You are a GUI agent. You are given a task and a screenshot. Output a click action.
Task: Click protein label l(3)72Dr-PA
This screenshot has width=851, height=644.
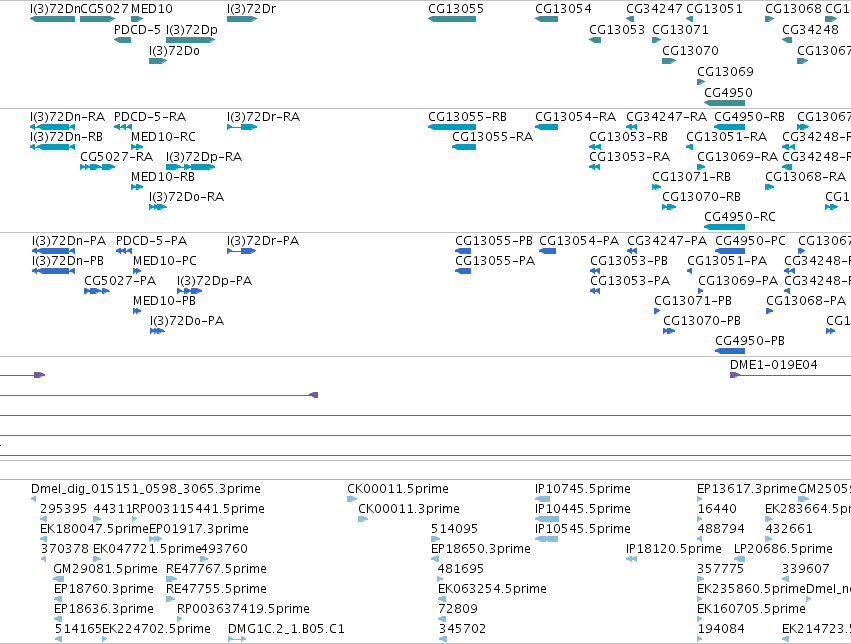[263, 241]
